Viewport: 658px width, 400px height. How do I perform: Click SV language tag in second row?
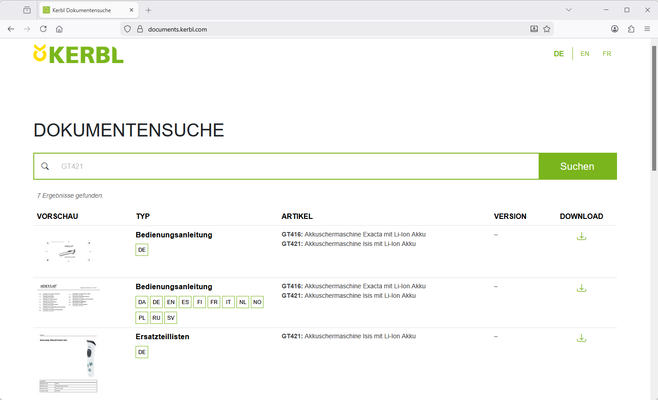(x=171, y=318)
